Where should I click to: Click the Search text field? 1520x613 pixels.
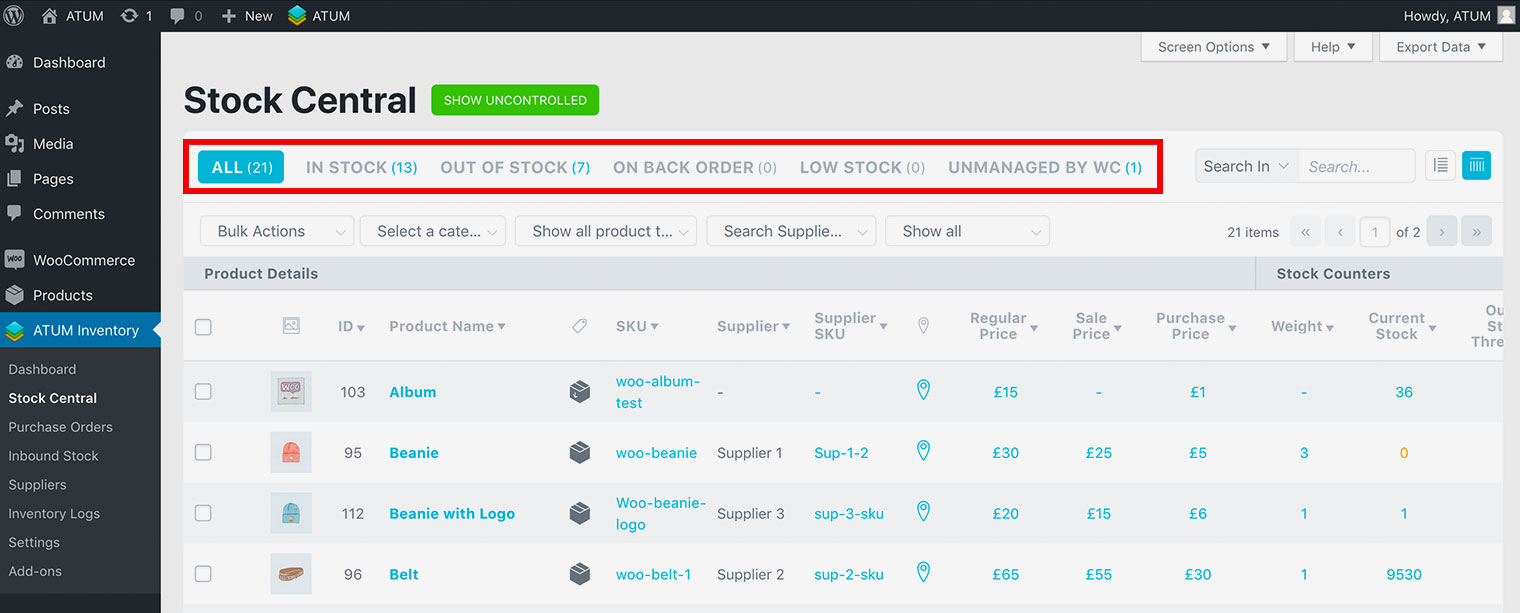tap(1356, 166)
